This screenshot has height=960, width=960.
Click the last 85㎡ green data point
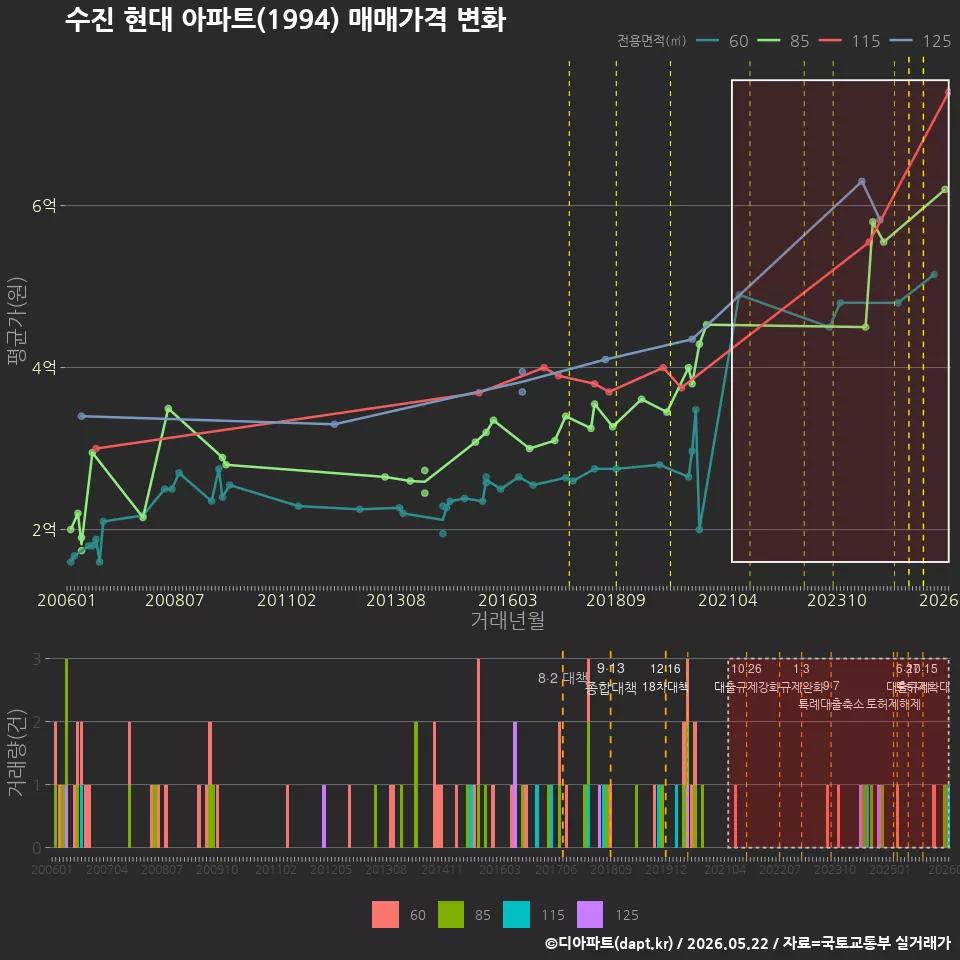click(x=945, y=190)
